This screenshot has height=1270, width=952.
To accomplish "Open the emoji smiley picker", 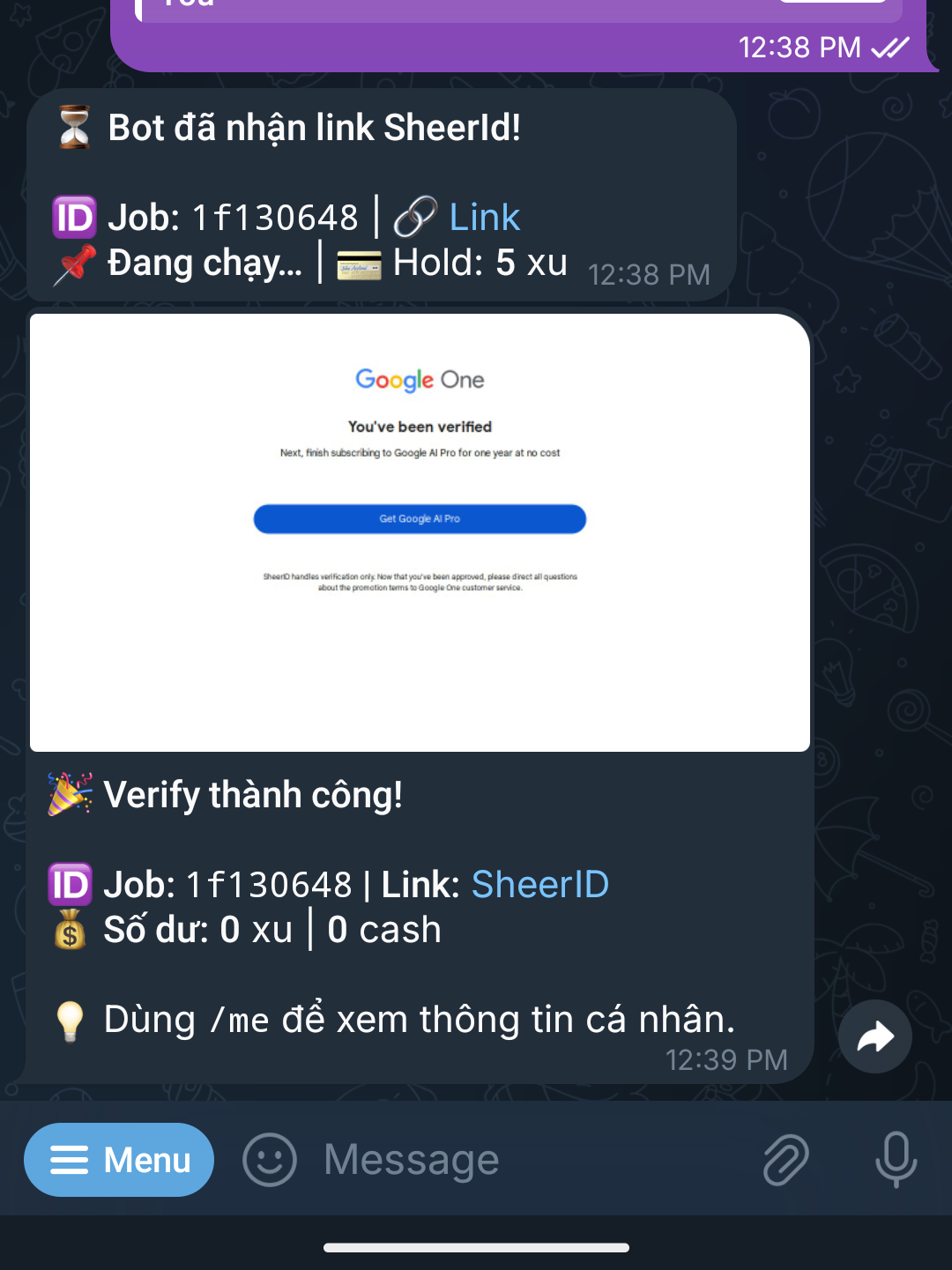I will (x=270, y=1160).
